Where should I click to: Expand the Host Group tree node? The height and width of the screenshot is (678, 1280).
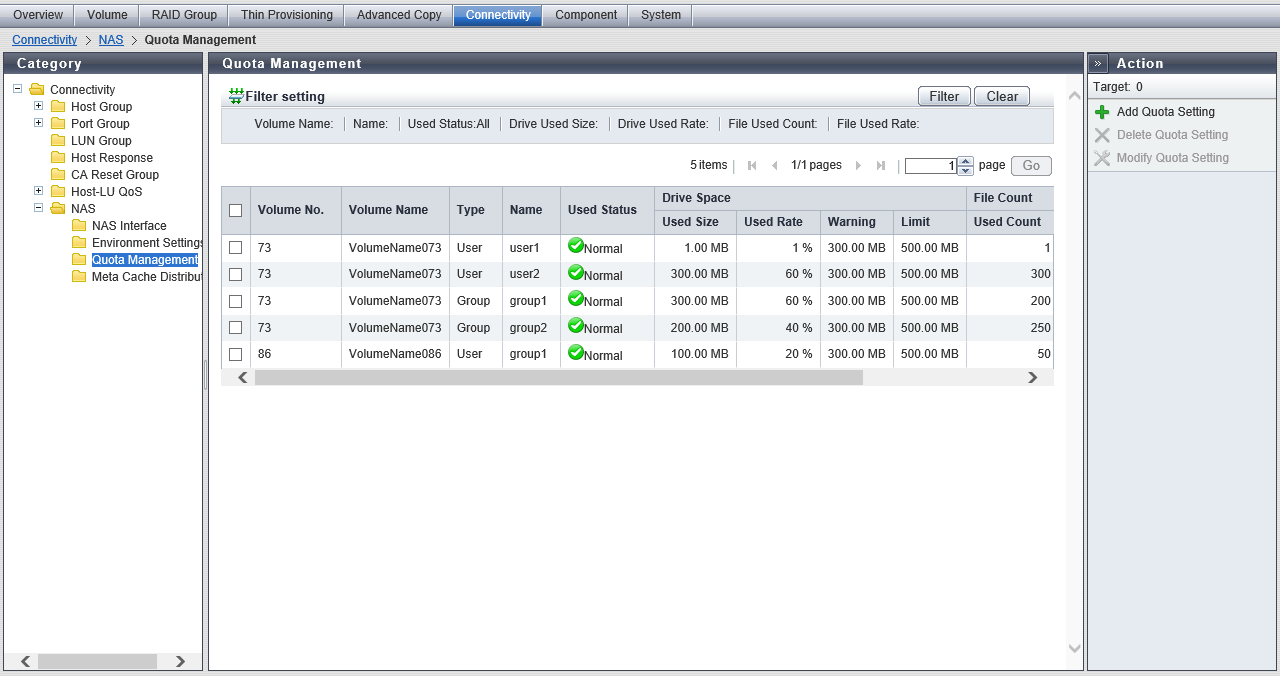tap(38, 106)
